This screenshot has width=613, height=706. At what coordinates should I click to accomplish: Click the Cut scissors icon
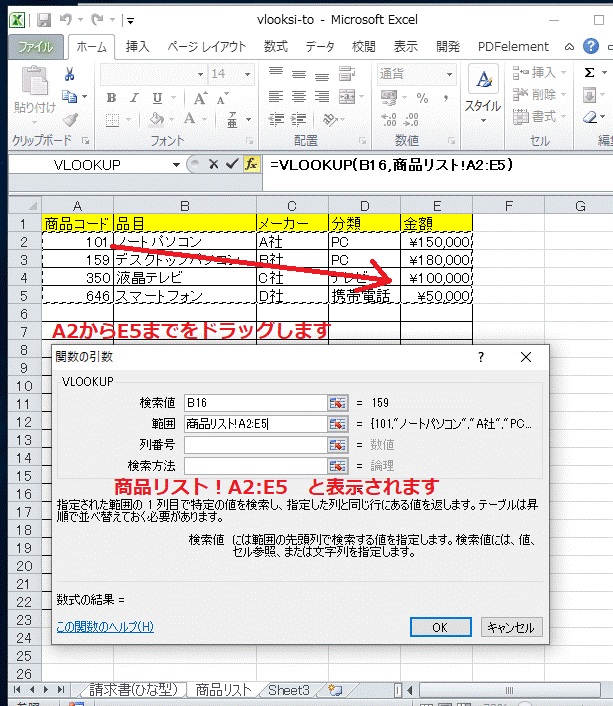tap(69, 74)
